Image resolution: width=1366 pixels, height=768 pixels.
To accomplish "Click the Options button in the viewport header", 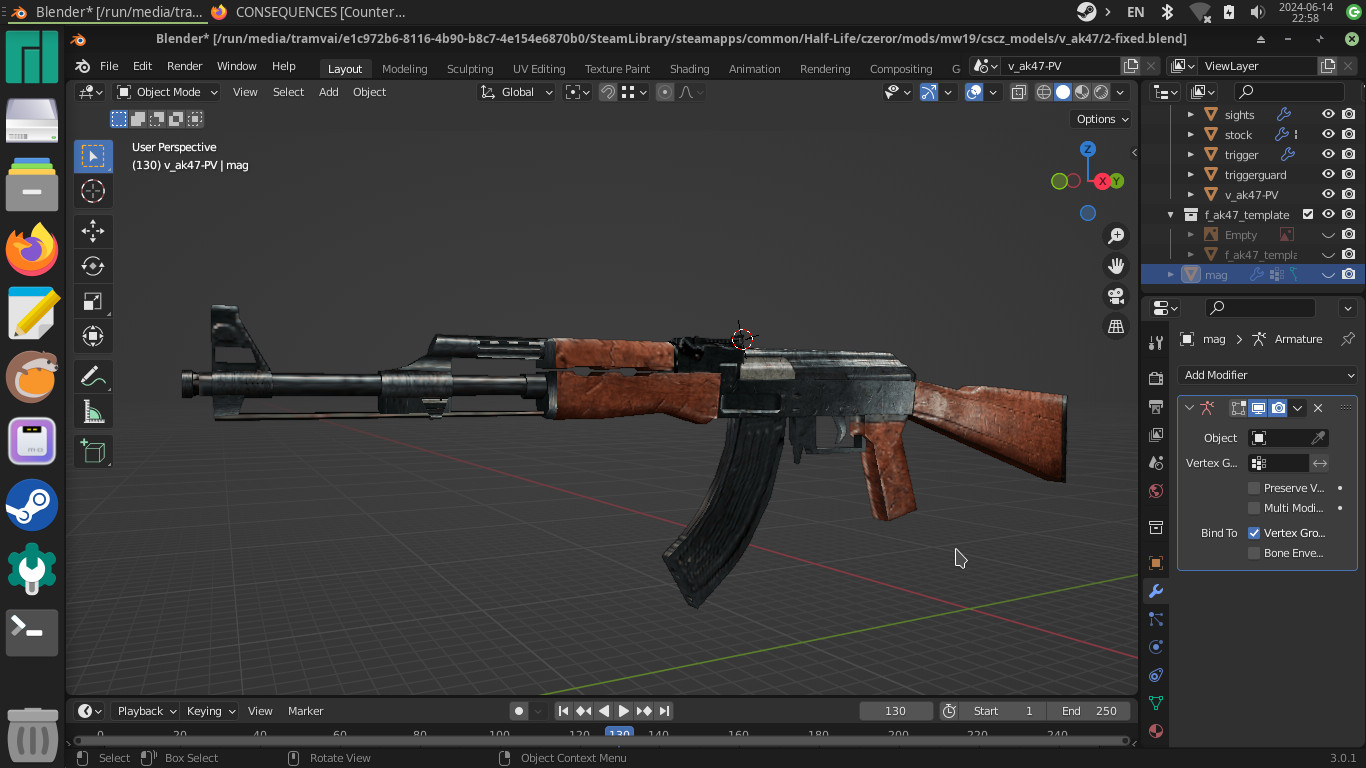I will click(x=1100, y=119).
